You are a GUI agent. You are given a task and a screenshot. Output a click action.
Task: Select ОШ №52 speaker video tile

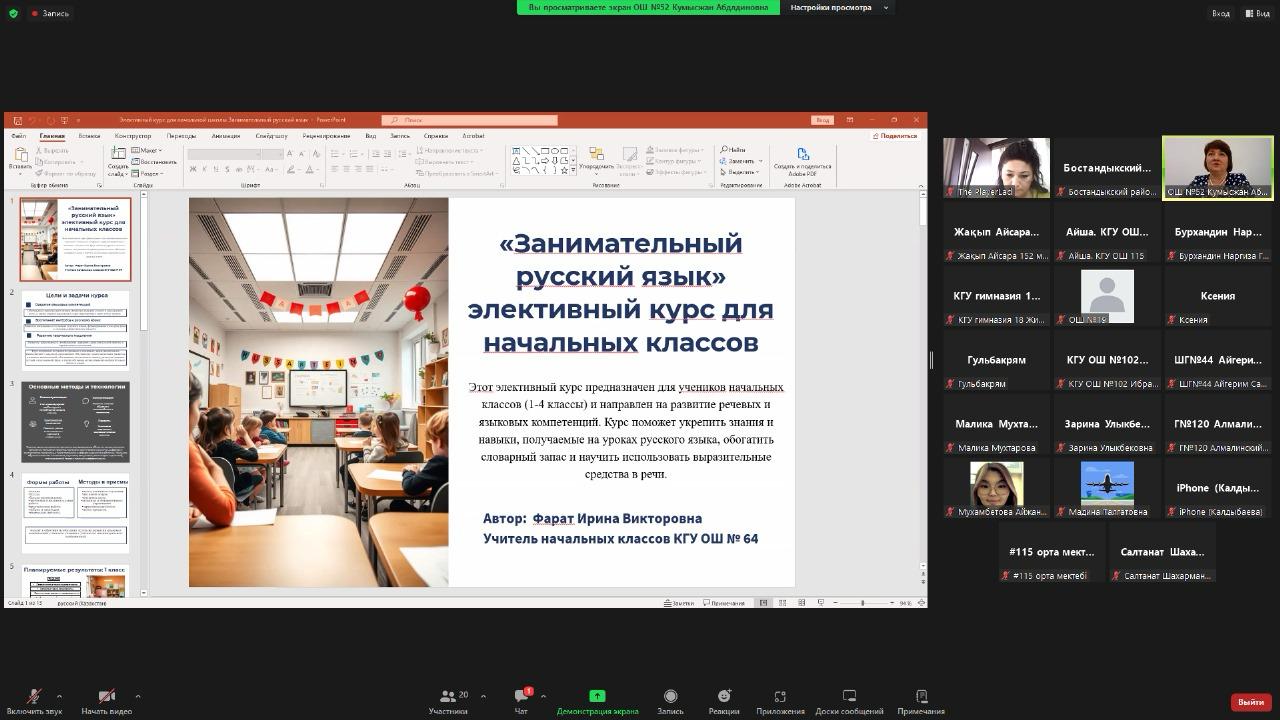1217,168
